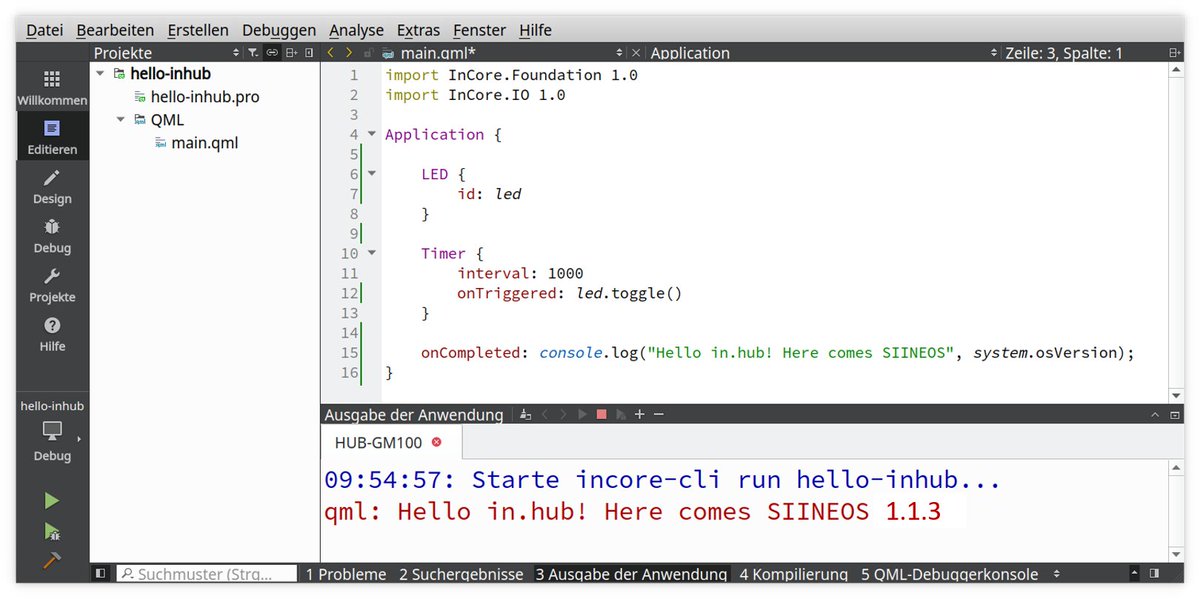Toggle synchronize with editor link icon
1200x599 pixels.
271,53
